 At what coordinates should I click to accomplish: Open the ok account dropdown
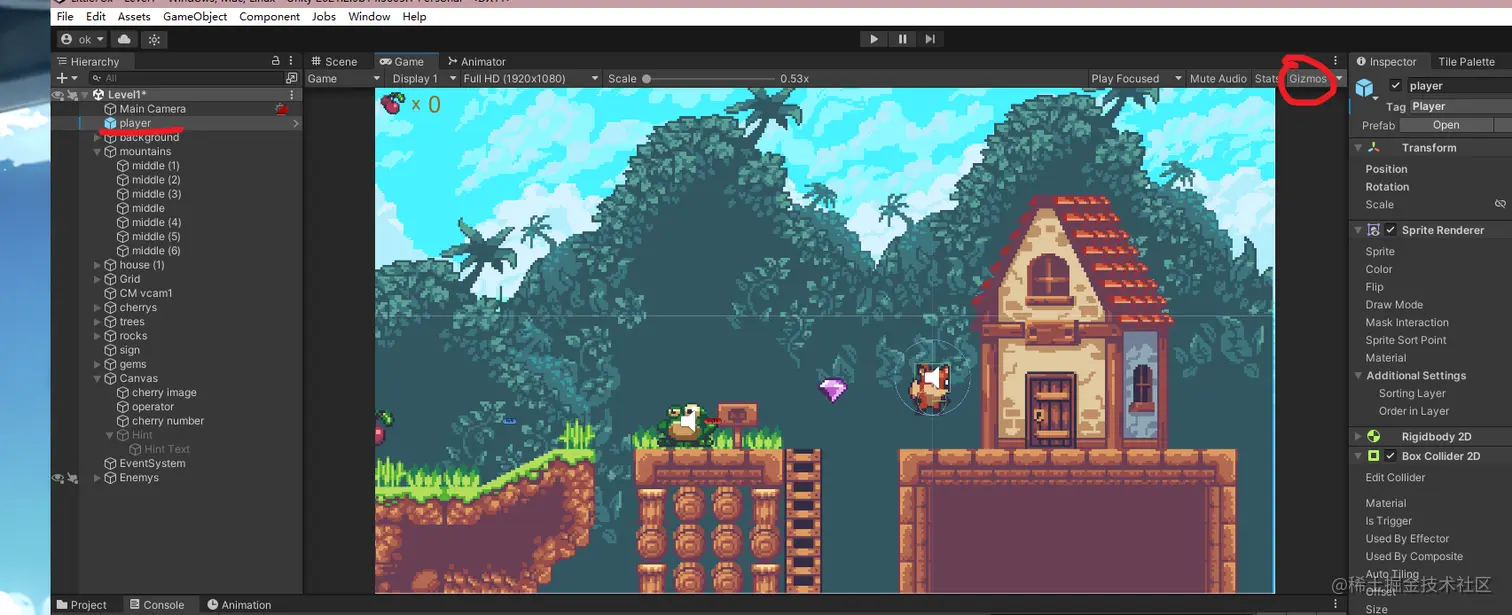(x=82, y=39)
